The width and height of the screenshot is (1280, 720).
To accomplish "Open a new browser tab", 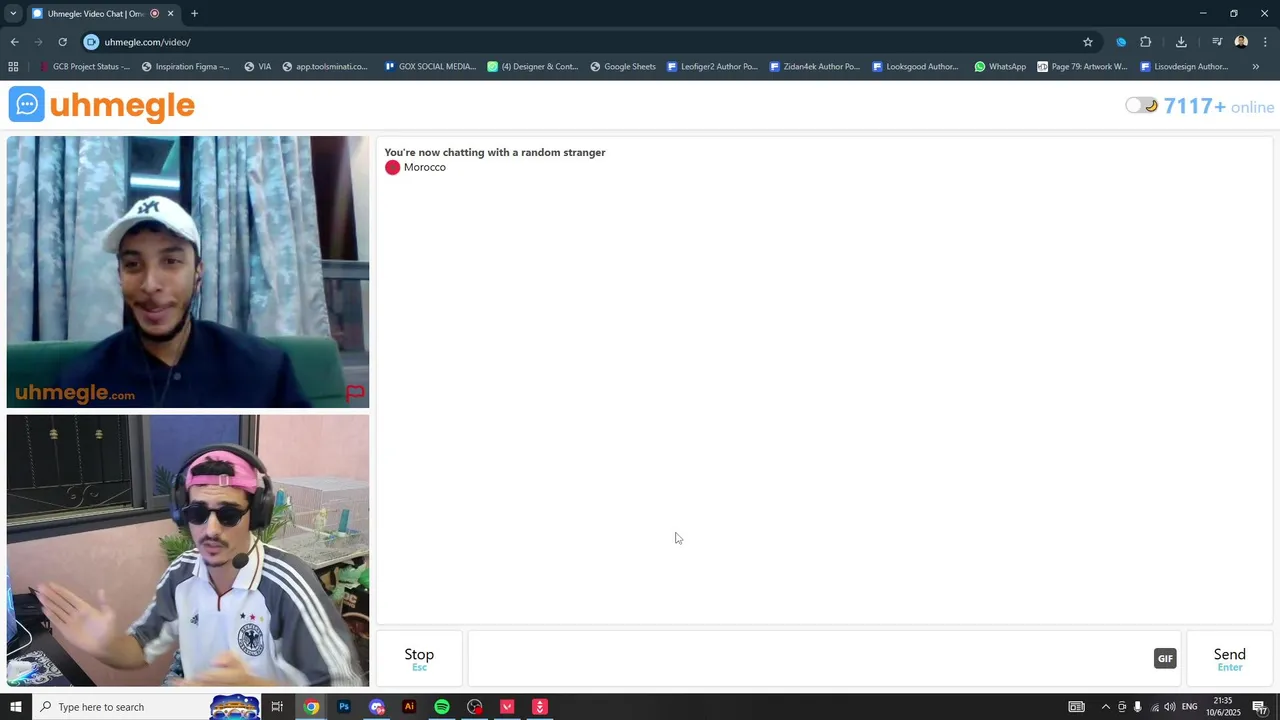I will [194, 13].
